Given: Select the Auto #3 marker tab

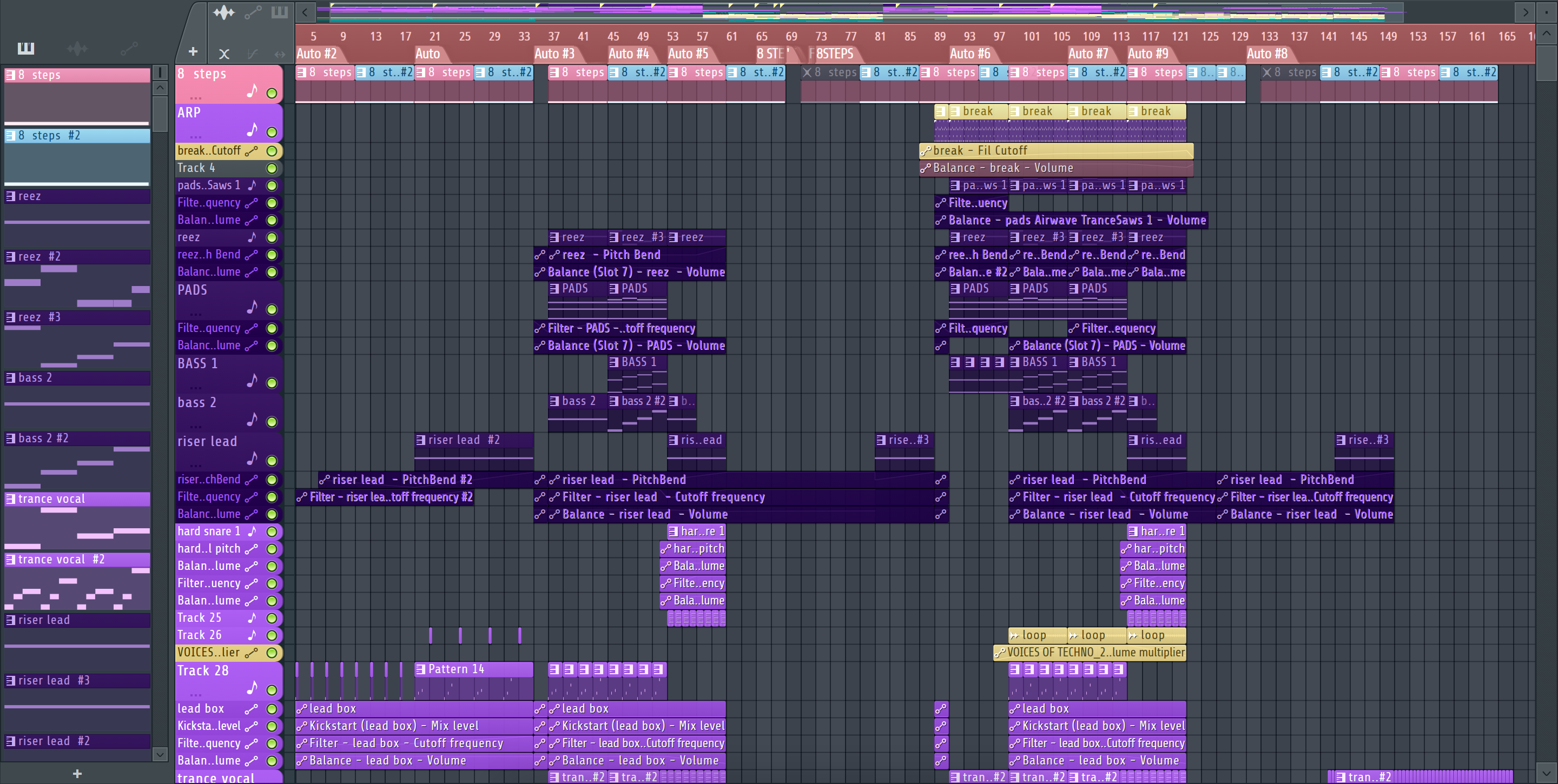Looking at the screenshot, I should (x=554, y=54).
